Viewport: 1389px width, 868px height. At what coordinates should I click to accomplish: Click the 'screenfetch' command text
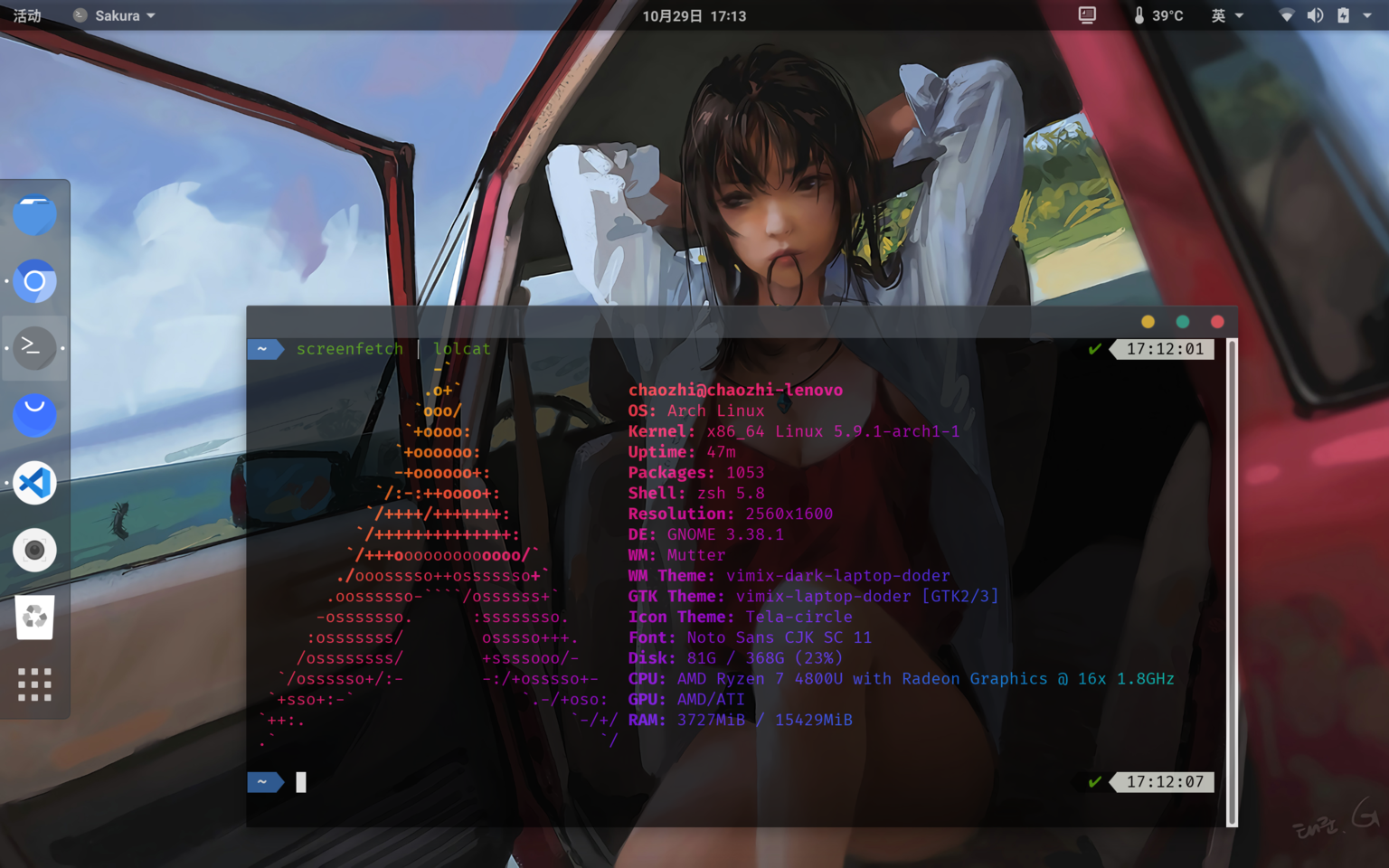(350, 349)
